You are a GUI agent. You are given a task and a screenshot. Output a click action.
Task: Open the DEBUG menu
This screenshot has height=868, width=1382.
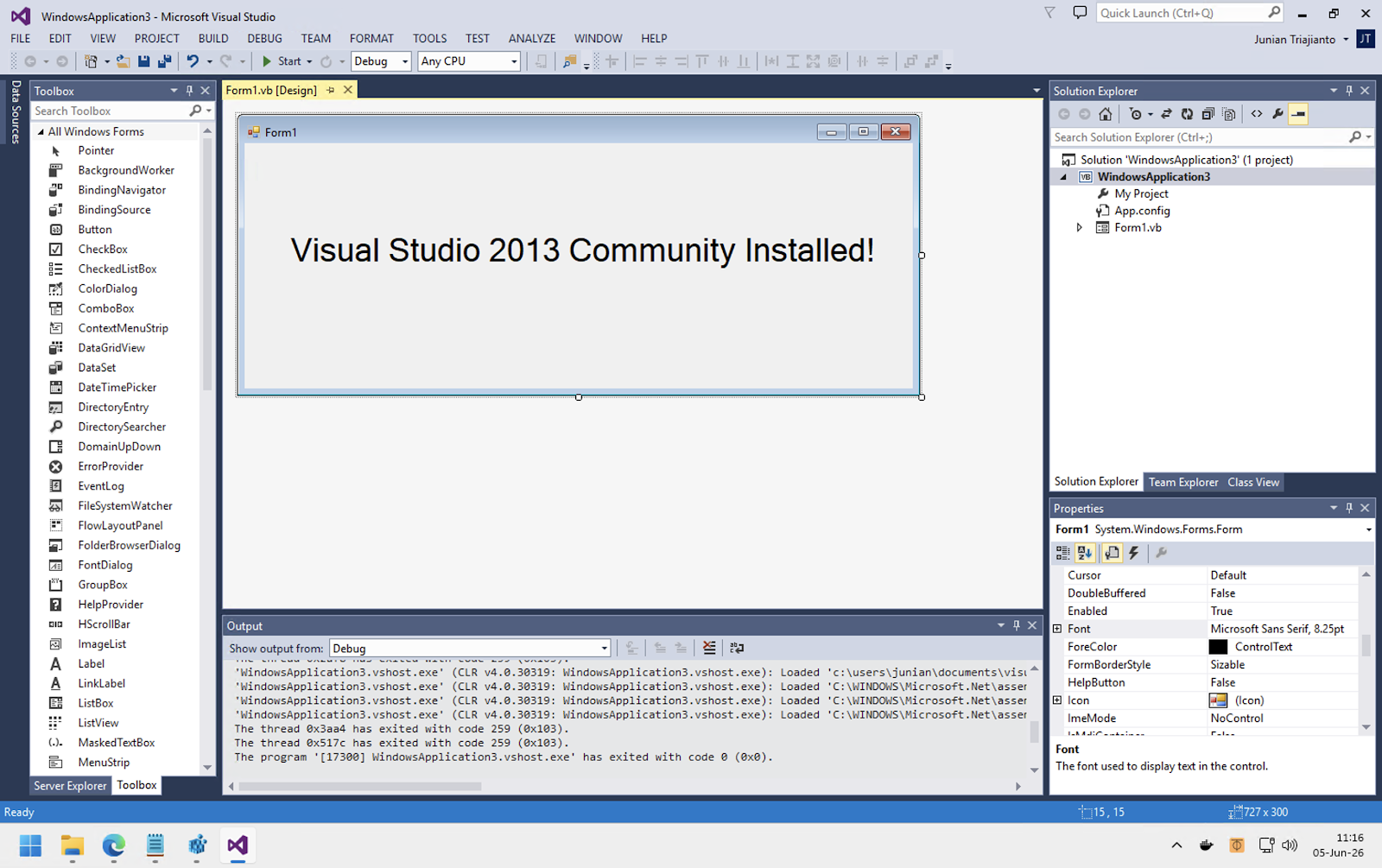coord(264,39)
